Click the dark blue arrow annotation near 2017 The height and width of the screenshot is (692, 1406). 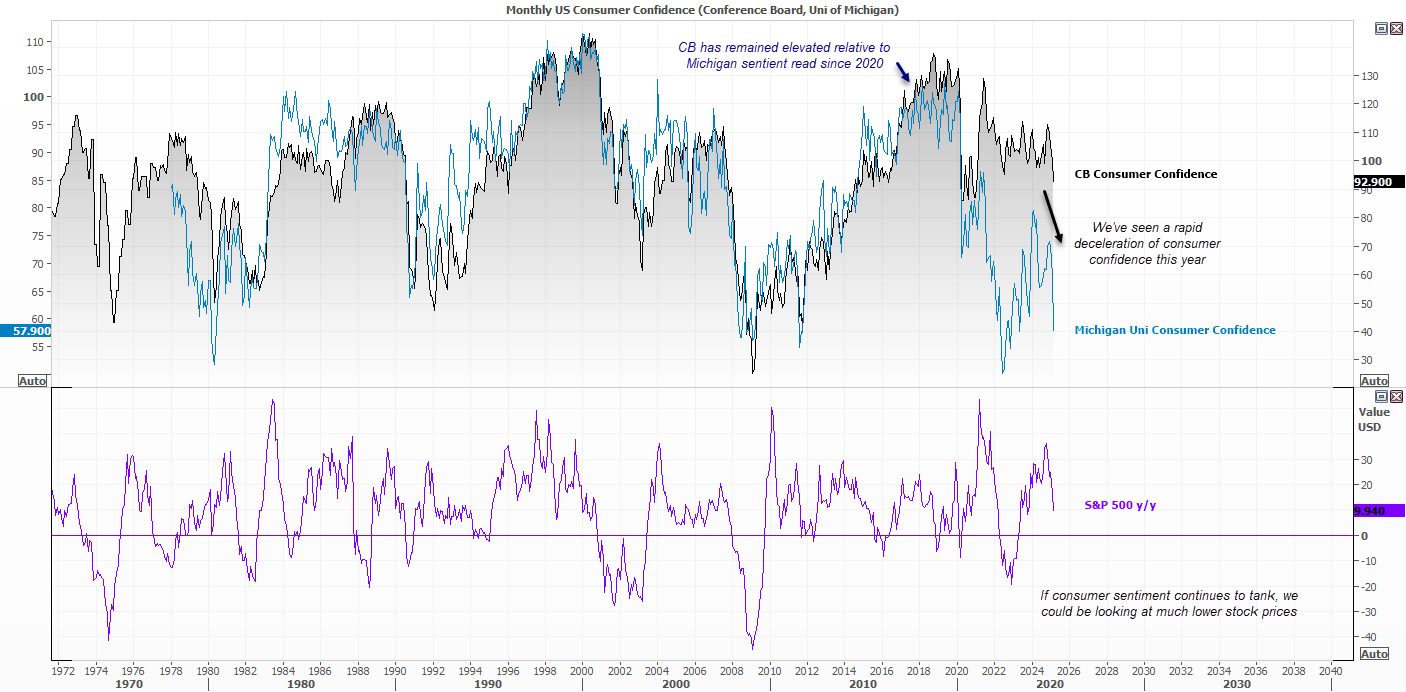pos(903,72)
